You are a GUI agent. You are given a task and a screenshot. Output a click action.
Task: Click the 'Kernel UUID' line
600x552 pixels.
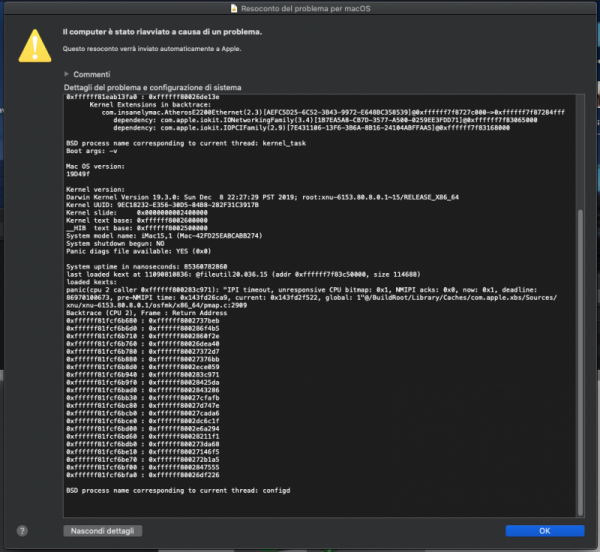(162, 205)
